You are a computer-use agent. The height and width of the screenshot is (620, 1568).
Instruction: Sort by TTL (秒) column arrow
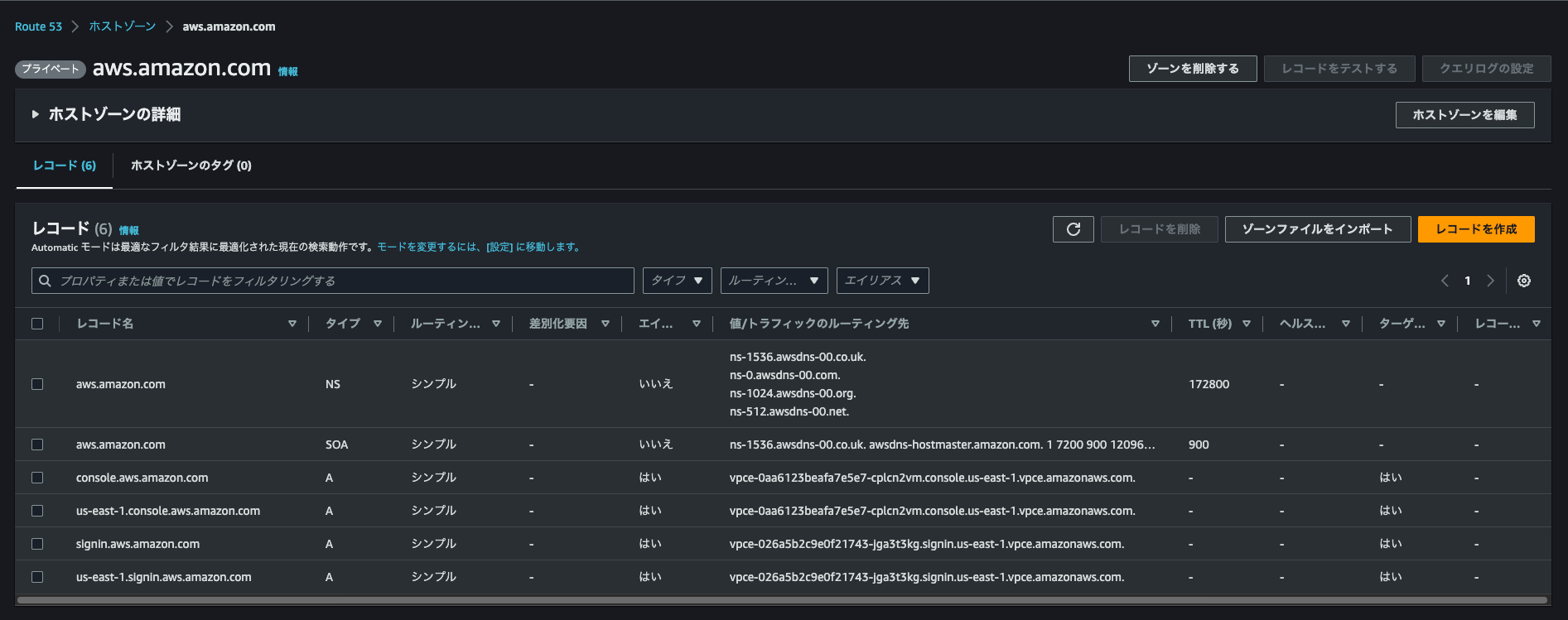tap(1247, 324)
